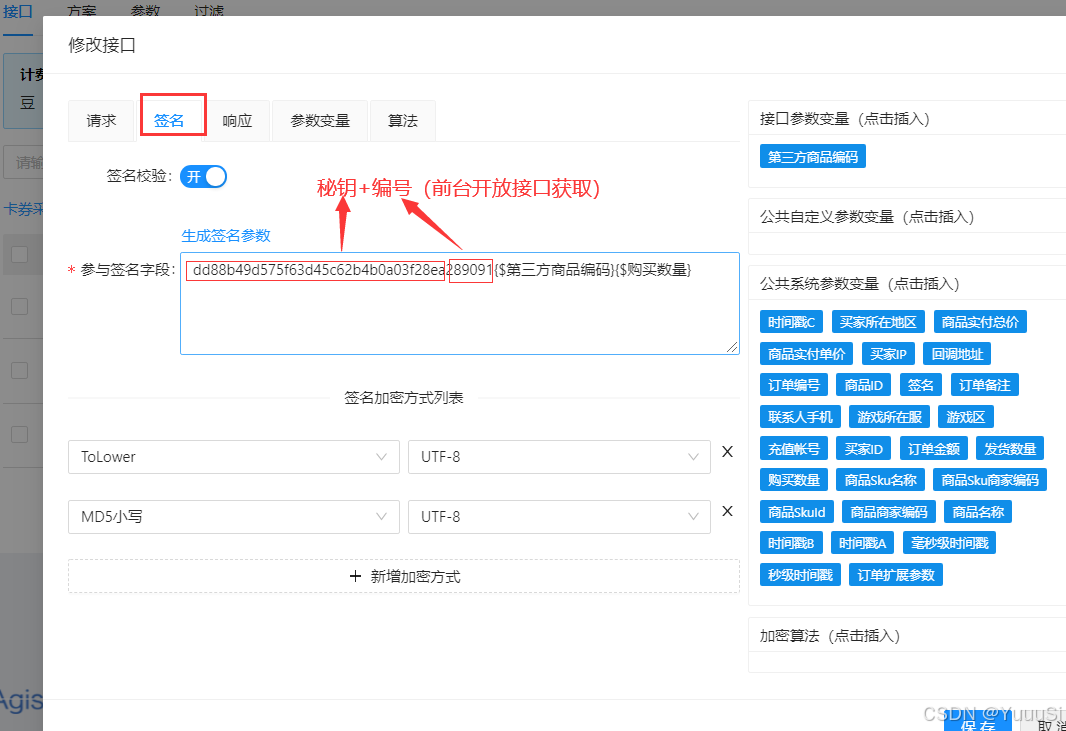Open the UTF-8 dropdown beside ToLower
The height and width of the screenshot is (731, 1066).
click(559, 457)
